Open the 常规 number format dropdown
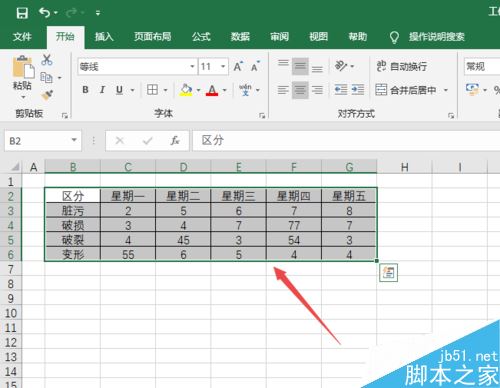The image size is (500, 388). [482, 66]
